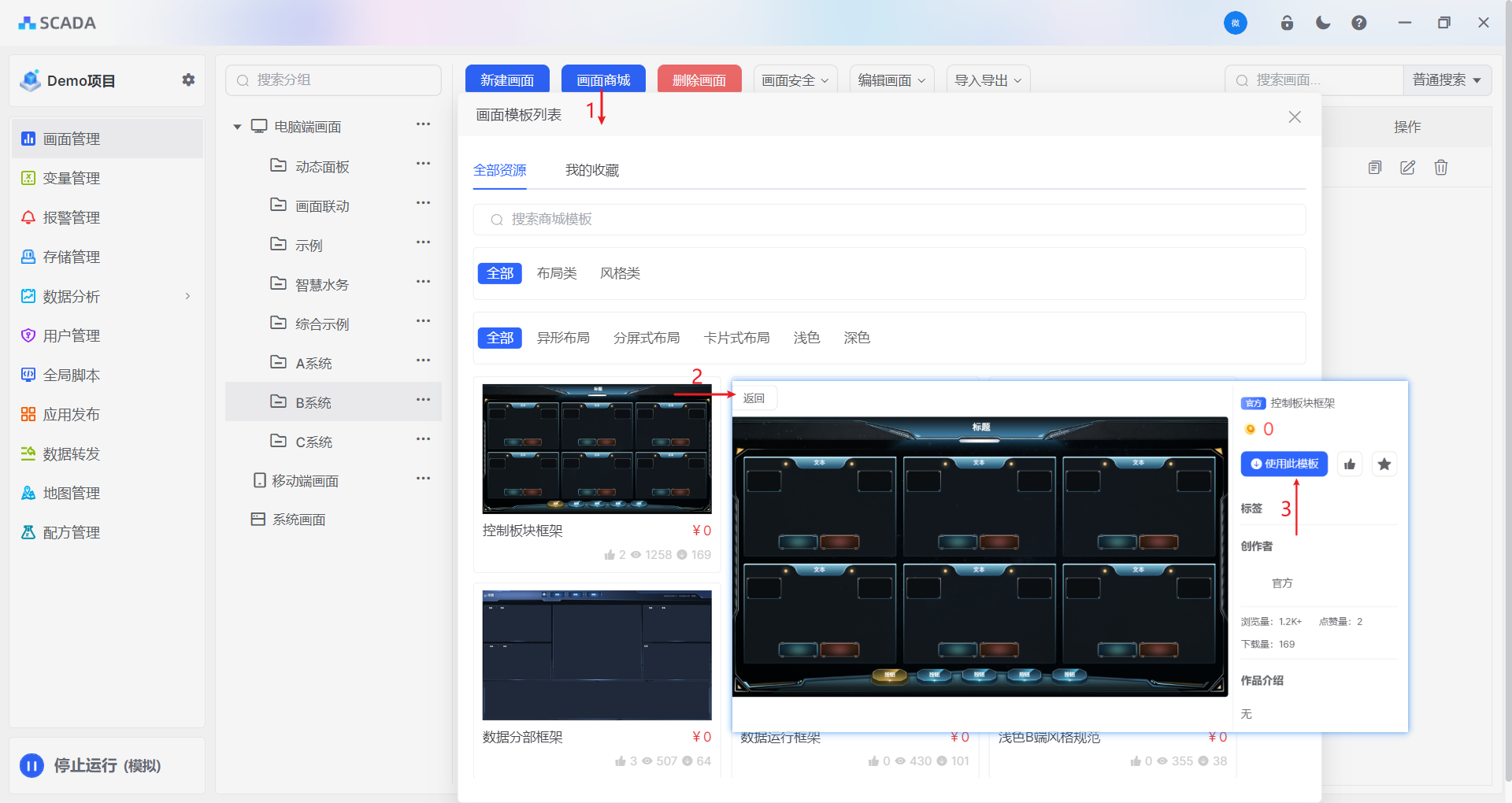This screenshot has height=803, width=1512.
Task: Open the 画面安全 dropdown
Action: coord(795,80)
